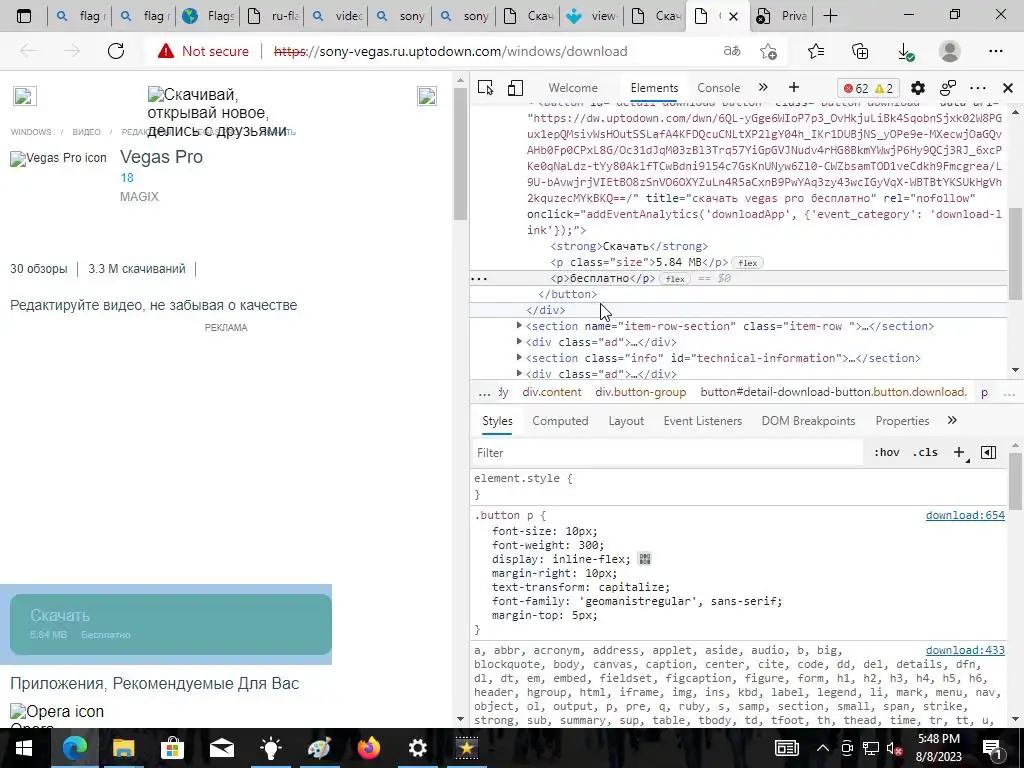Add this page to favorites
Screen dimensions: 1024x768
pyautogui.click(x=769, y=51)
